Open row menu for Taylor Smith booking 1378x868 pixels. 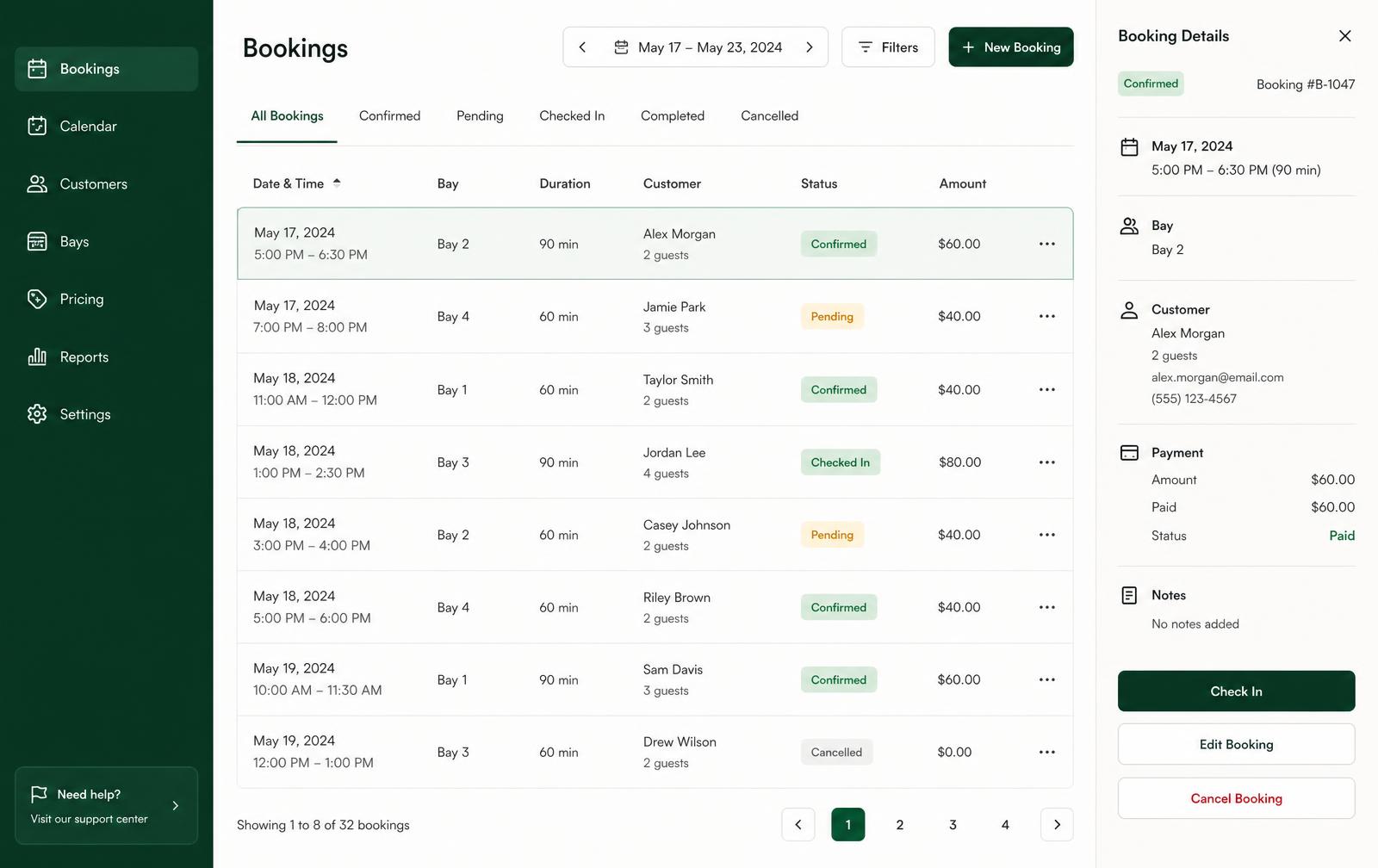coord(1046,389)
